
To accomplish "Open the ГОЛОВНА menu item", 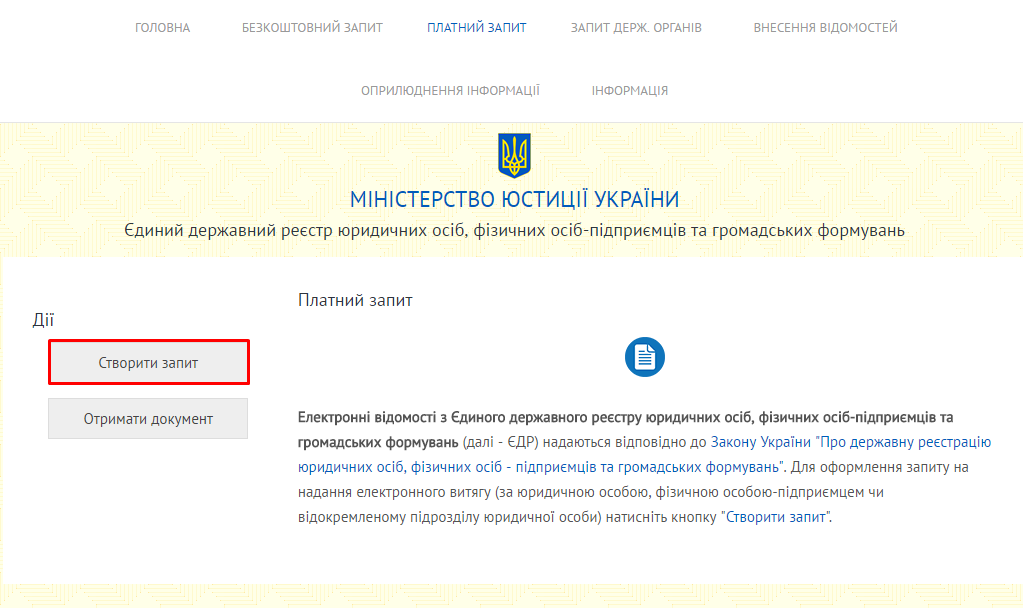I will [x=162, y=27].
